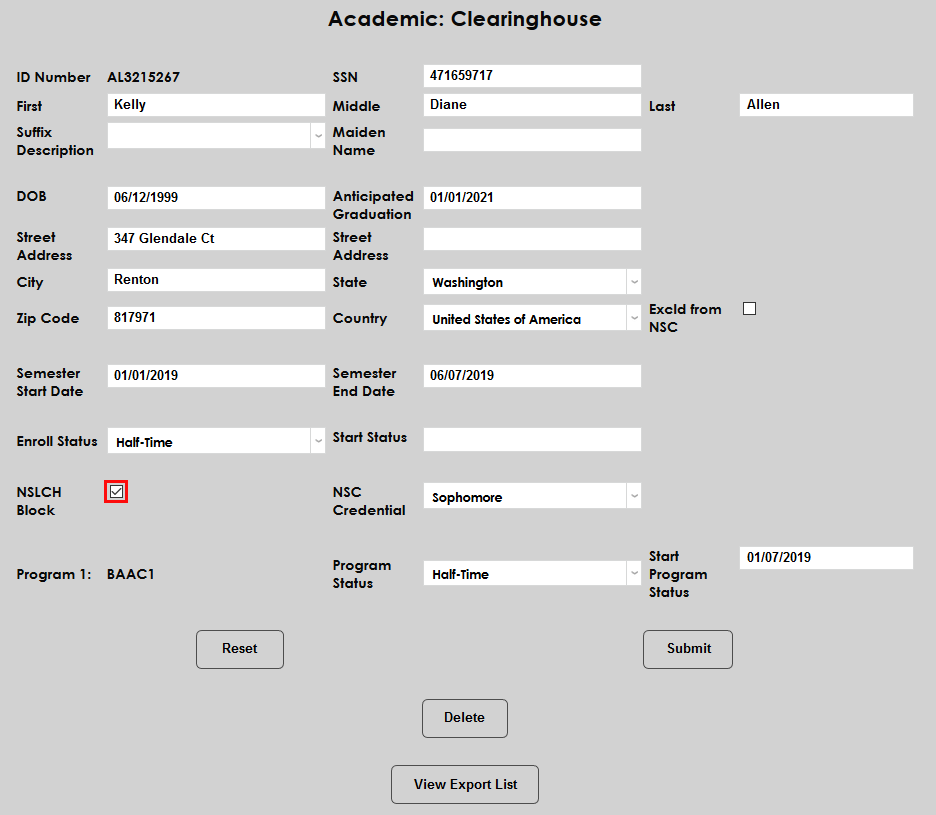Viewport: 936px width, 815px height.
Task: Click the Semester End Date field
Action: (x=531, y=375)
